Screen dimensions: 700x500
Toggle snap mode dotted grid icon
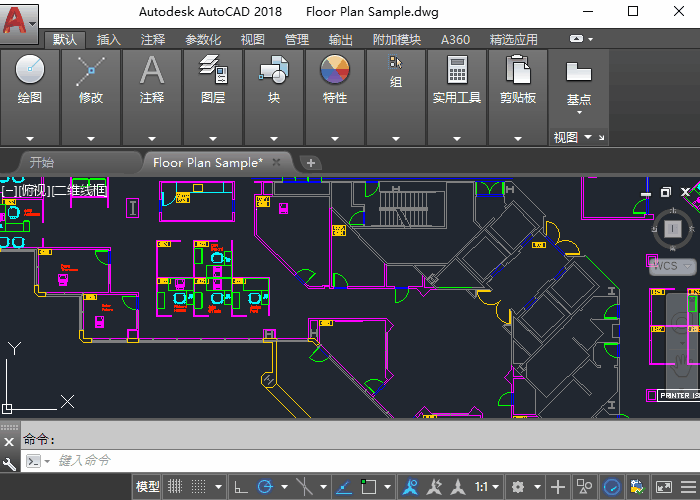pyautogui.click(x=198, y=486)
